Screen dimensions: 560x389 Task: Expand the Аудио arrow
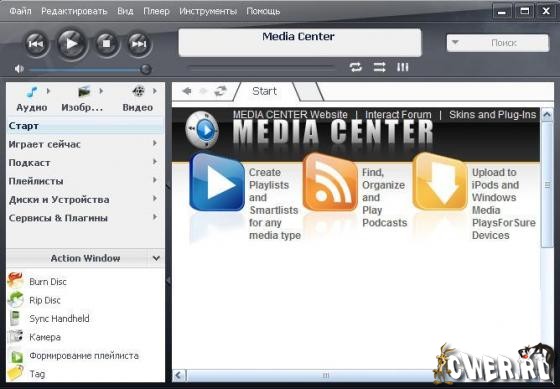pyautogui.click(x=48, y=91)
